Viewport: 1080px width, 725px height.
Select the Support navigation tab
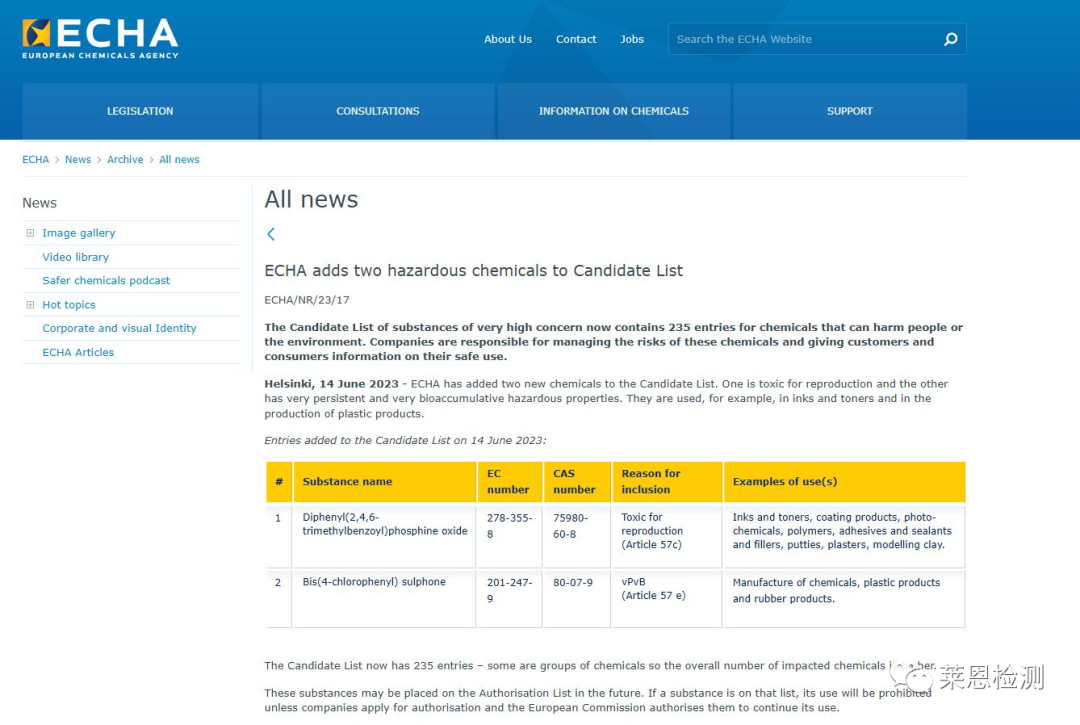[849, 111]
